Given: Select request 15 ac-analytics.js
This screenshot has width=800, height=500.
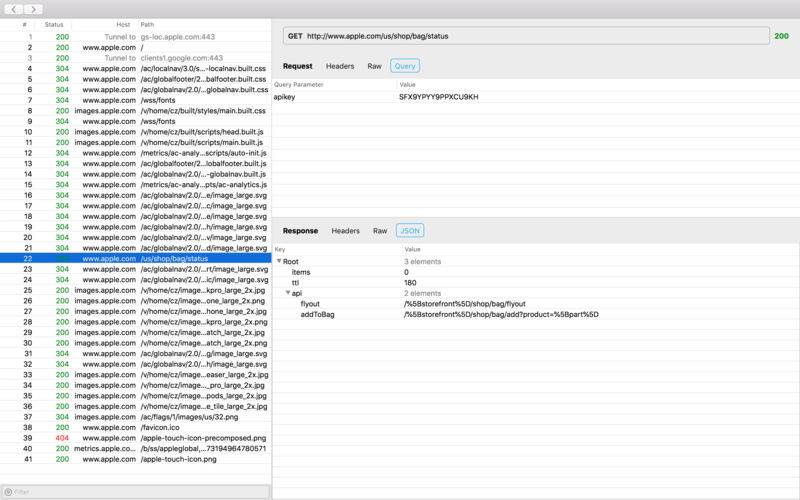Looking at the screenshot, I should pyautogui.click(x=136, y=185).
